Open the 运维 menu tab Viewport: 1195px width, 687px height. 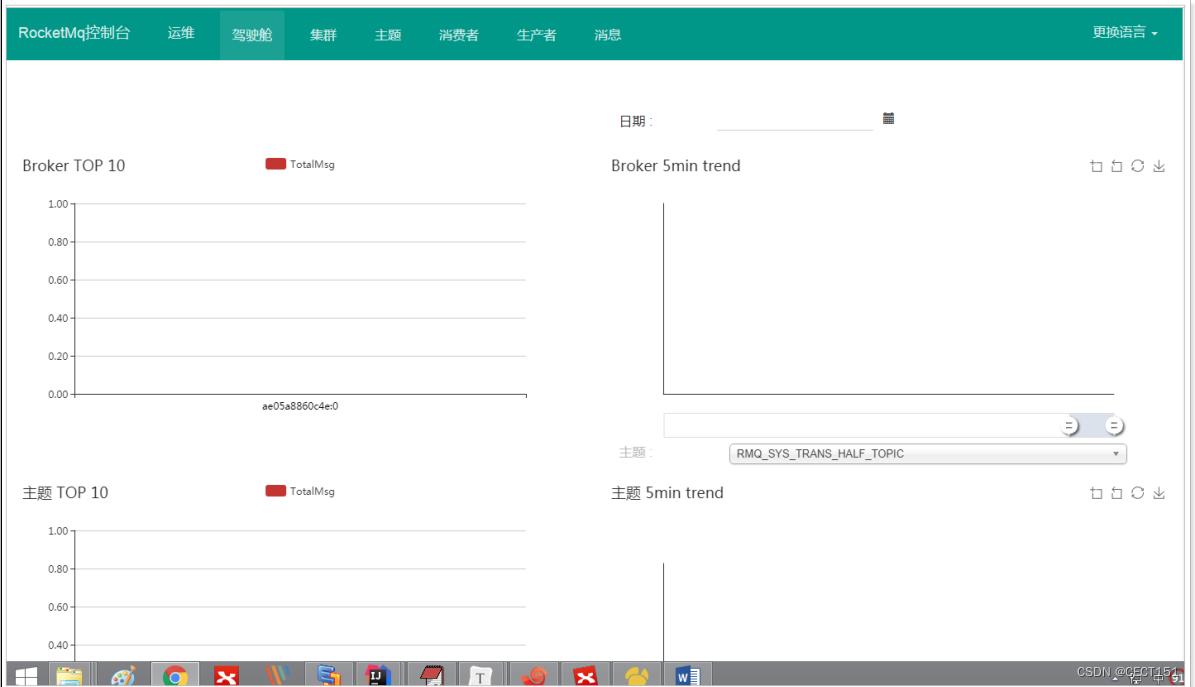point(181,33)
